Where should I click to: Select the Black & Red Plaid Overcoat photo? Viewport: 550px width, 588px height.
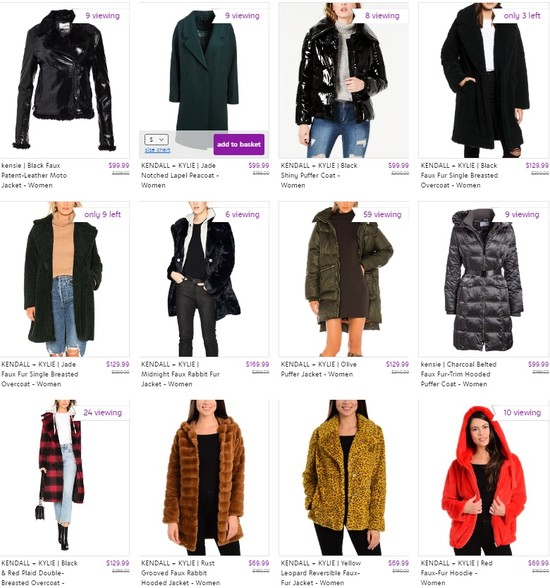tap(64, 478)
